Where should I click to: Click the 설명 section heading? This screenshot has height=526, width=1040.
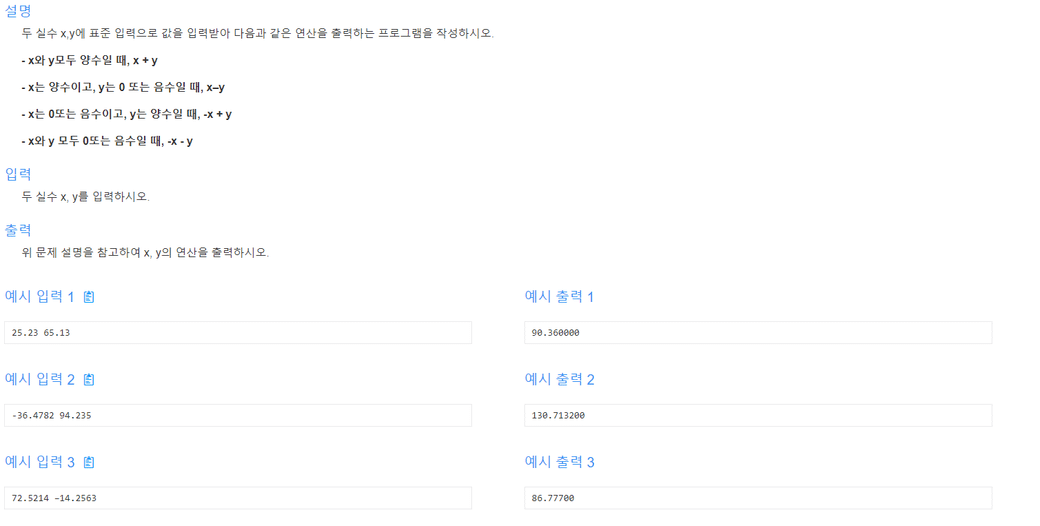18,11
